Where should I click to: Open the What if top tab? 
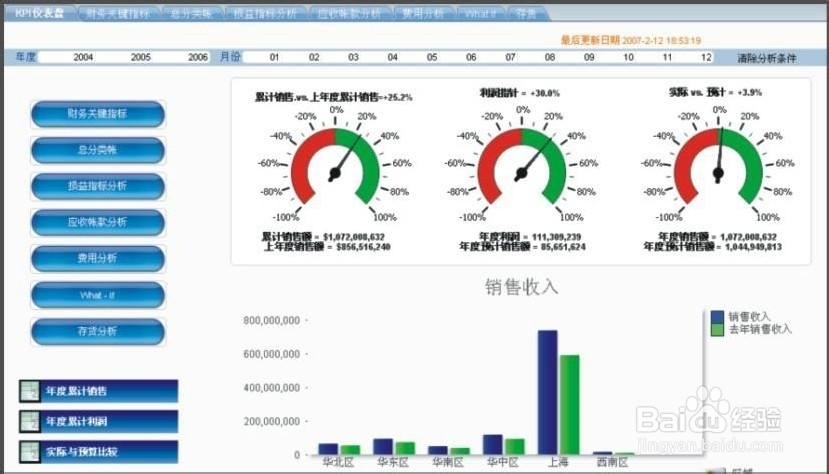[480, 14]
